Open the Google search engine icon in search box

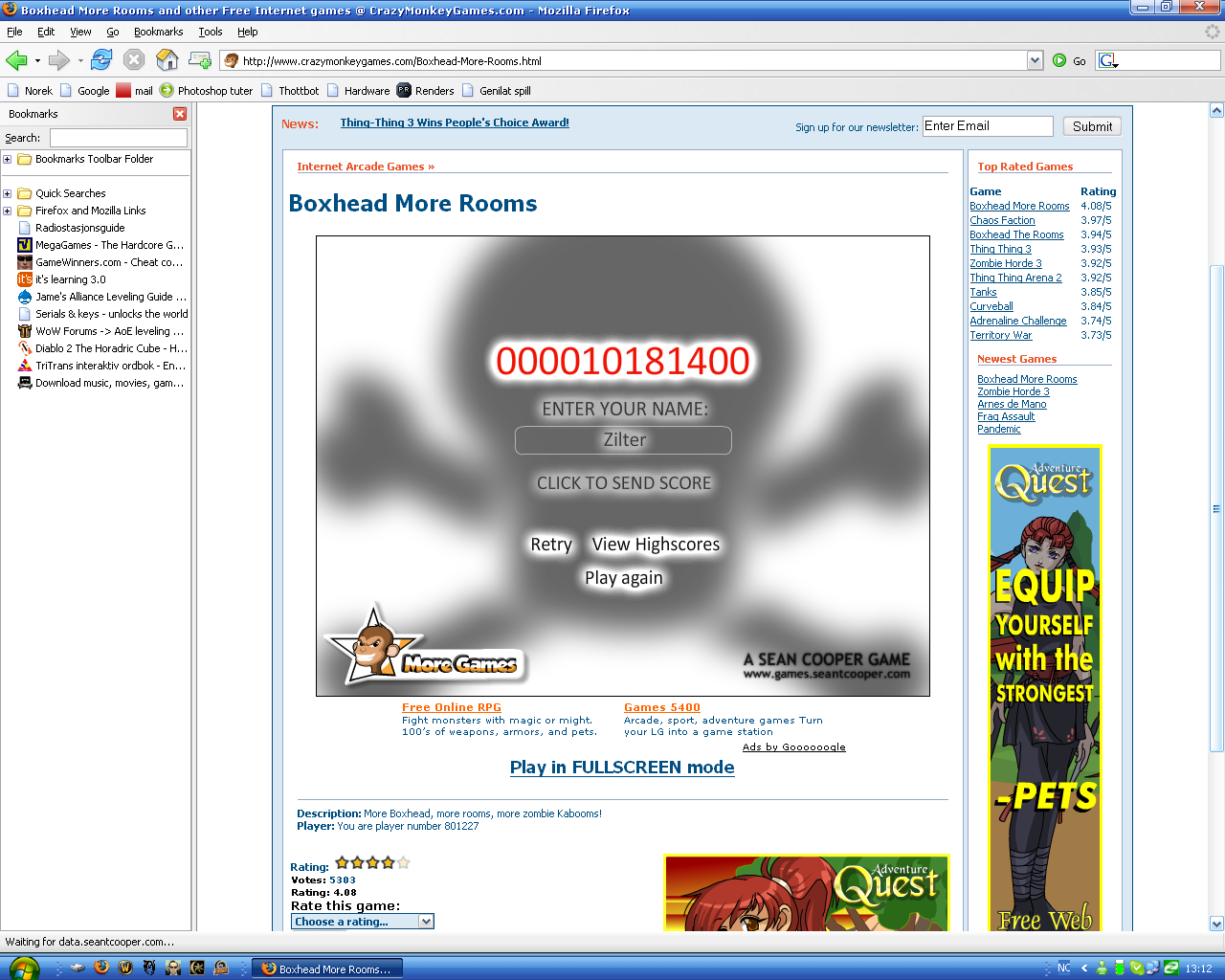click(1108, 60)
